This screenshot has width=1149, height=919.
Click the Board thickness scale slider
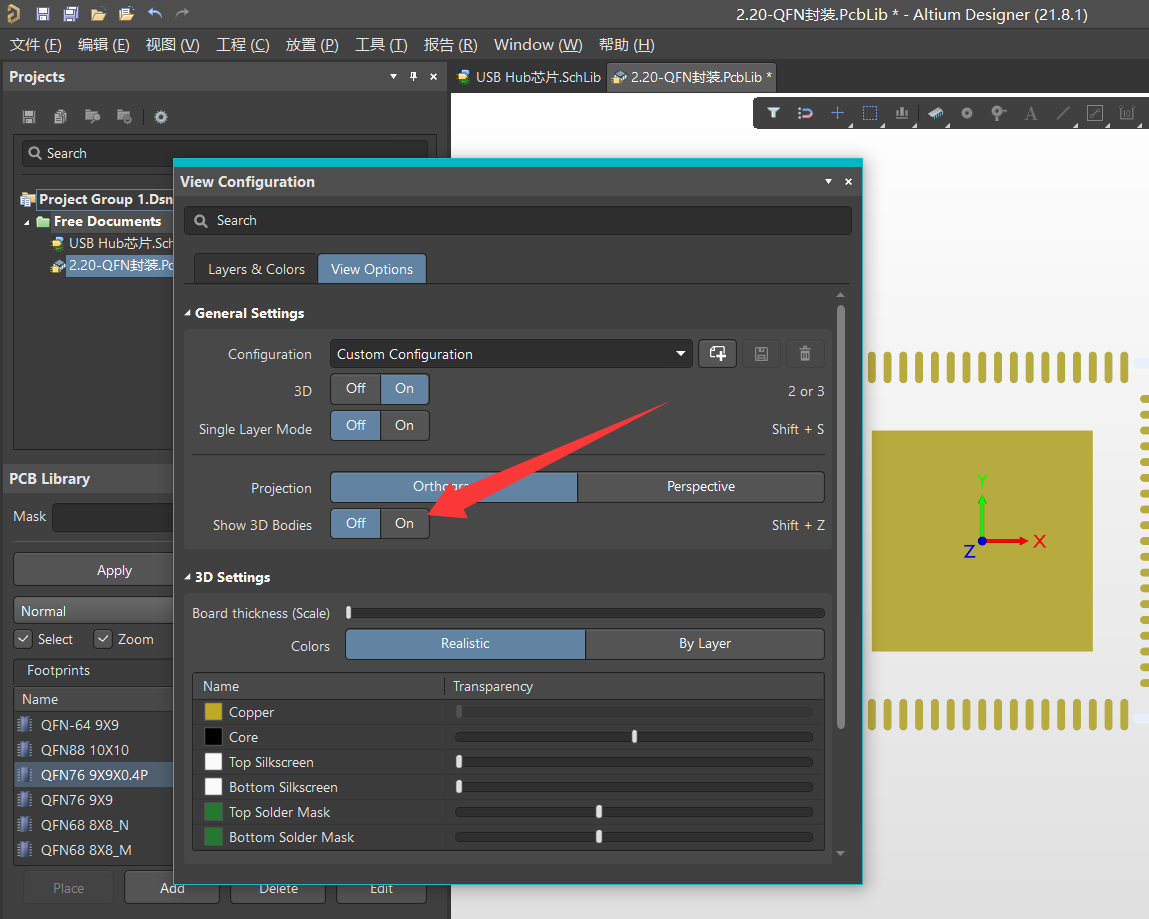585,613
